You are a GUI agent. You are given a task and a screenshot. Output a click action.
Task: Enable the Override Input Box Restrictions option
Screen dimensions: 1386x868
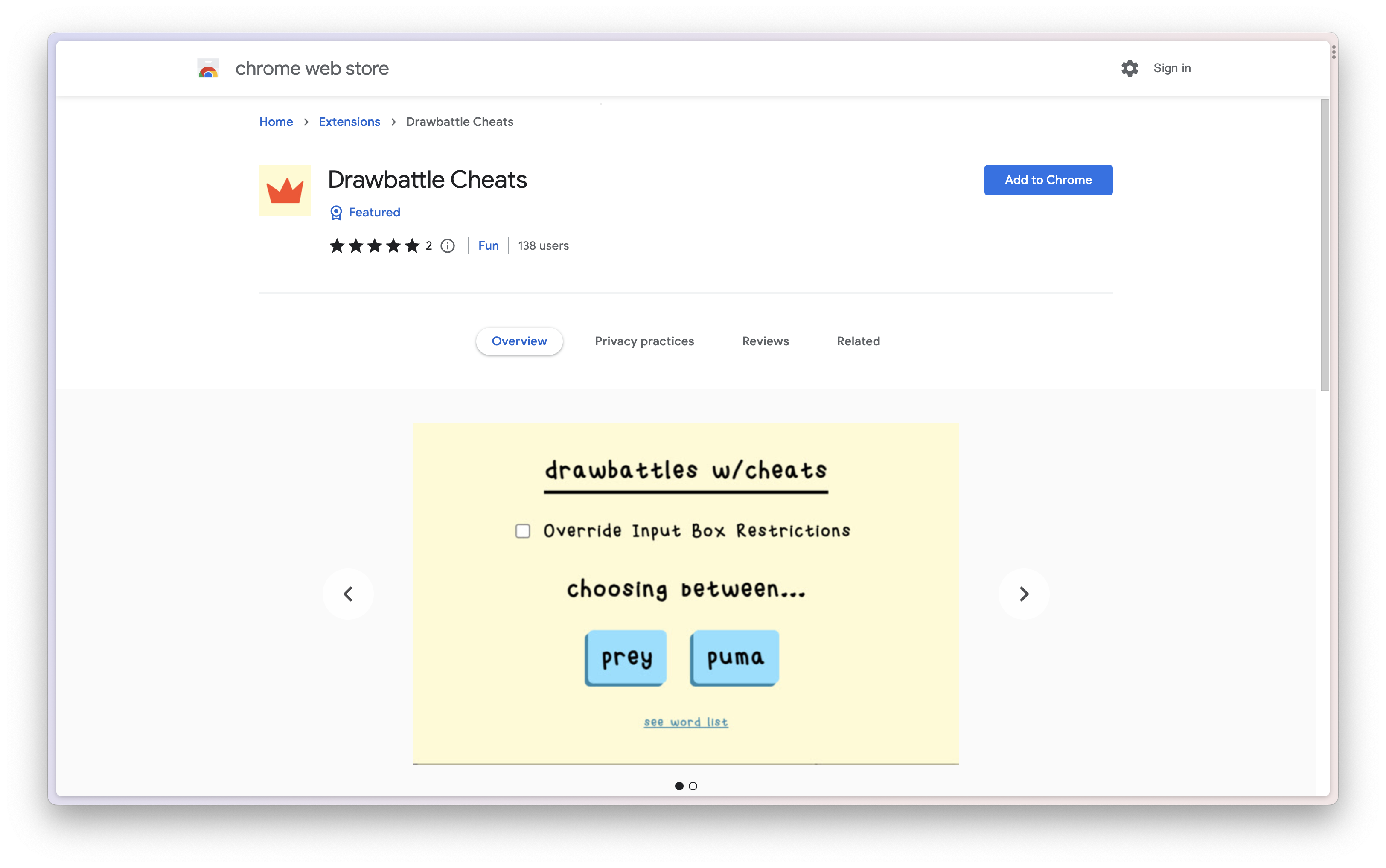[x=522, y=530]
